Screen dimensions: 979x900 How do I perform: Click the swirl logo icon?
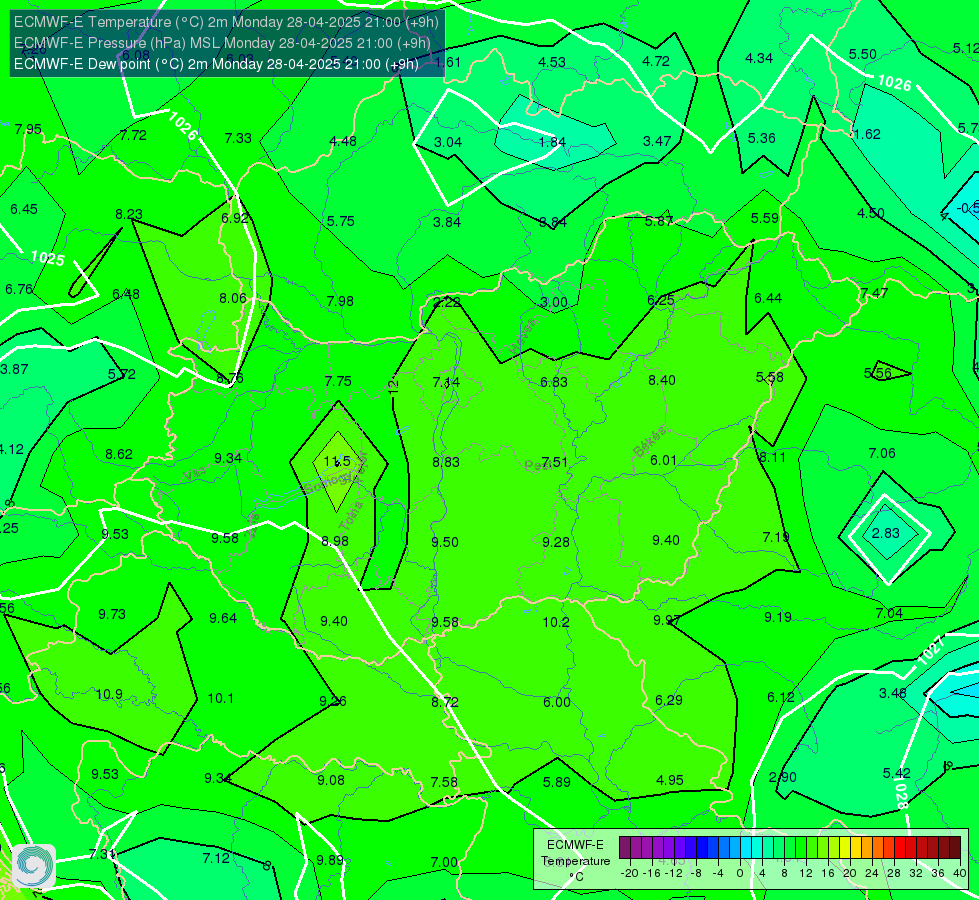click(x=34, y=866)
